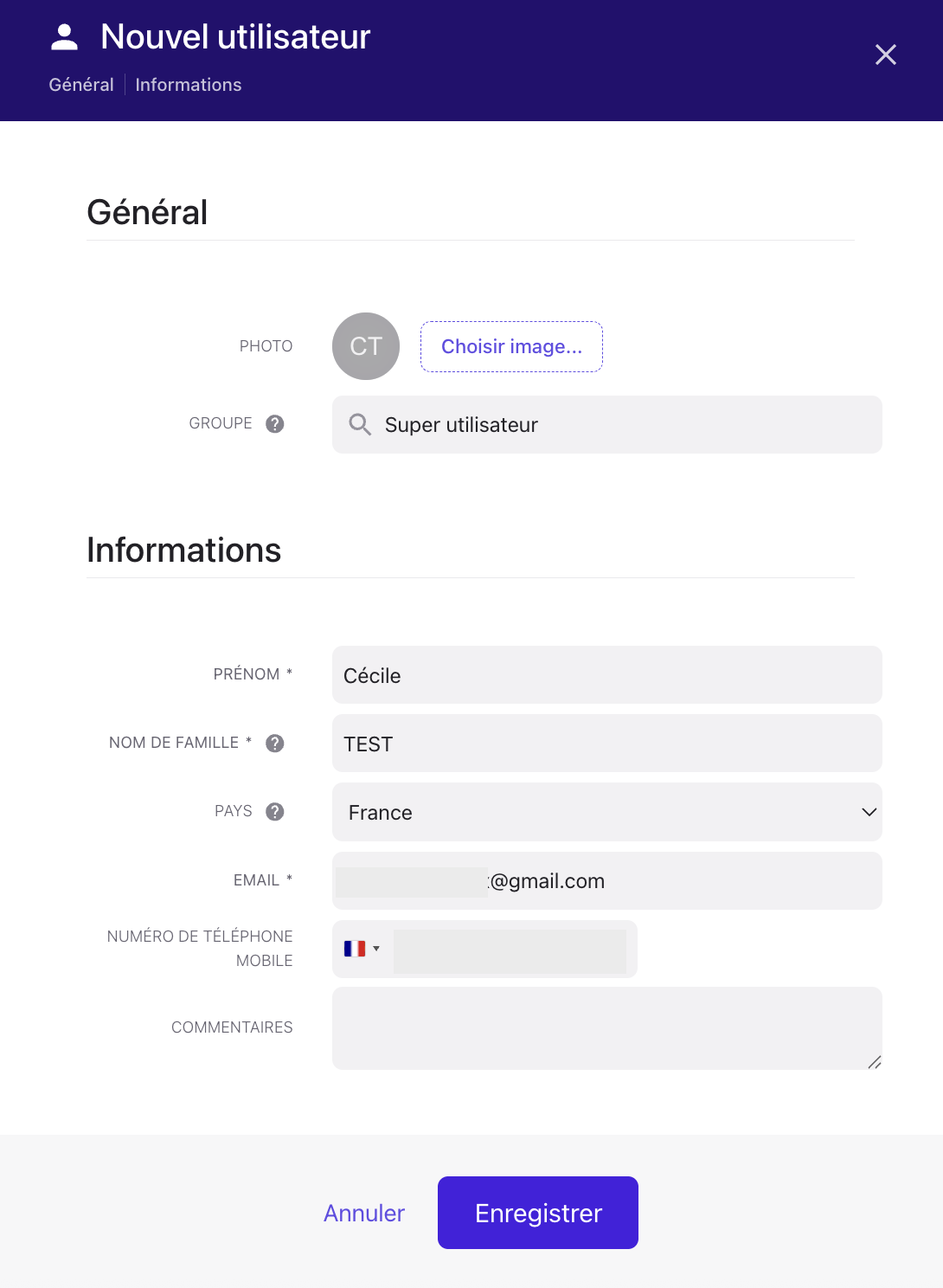Cancel with the Annuler link
943x1288 pixels.
tap(364, 1213)
